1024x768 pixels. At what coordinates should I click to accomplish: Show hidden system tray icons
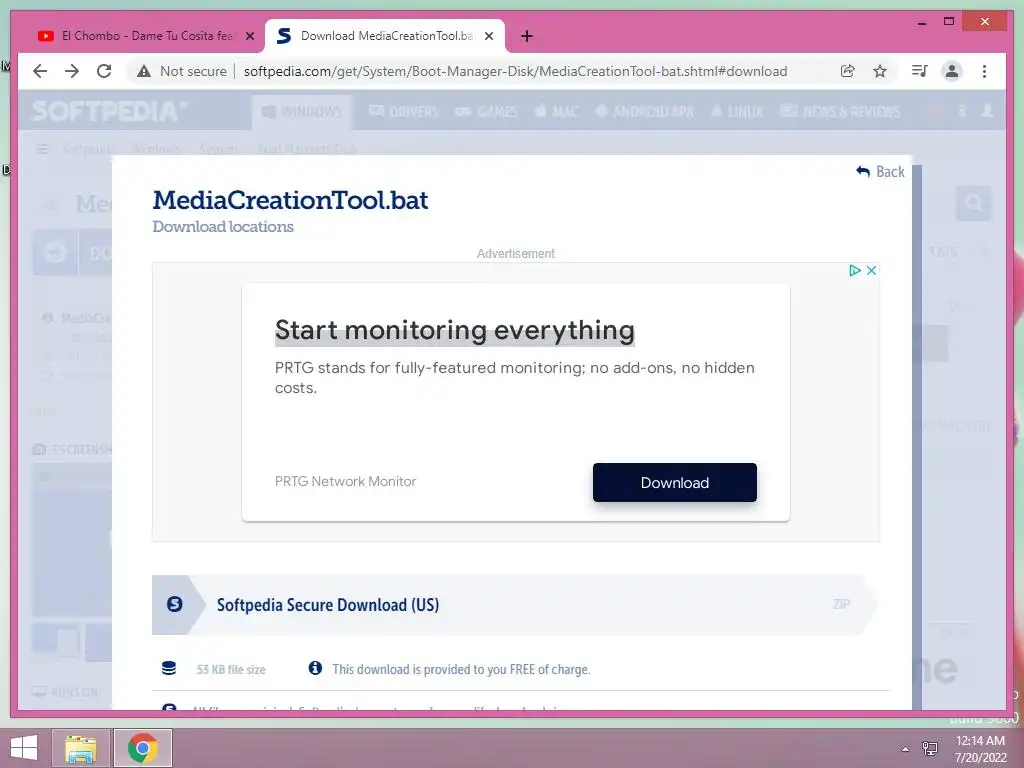905,749
